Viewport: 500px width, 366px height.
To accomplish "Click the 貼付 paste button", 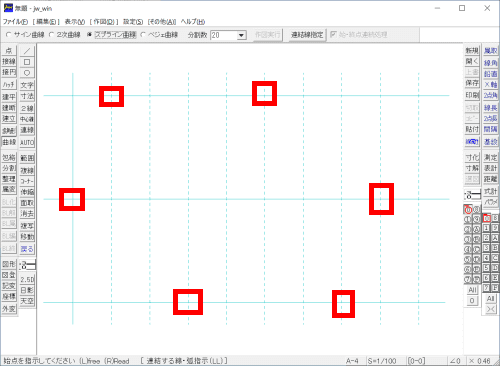I will point(472,129).
